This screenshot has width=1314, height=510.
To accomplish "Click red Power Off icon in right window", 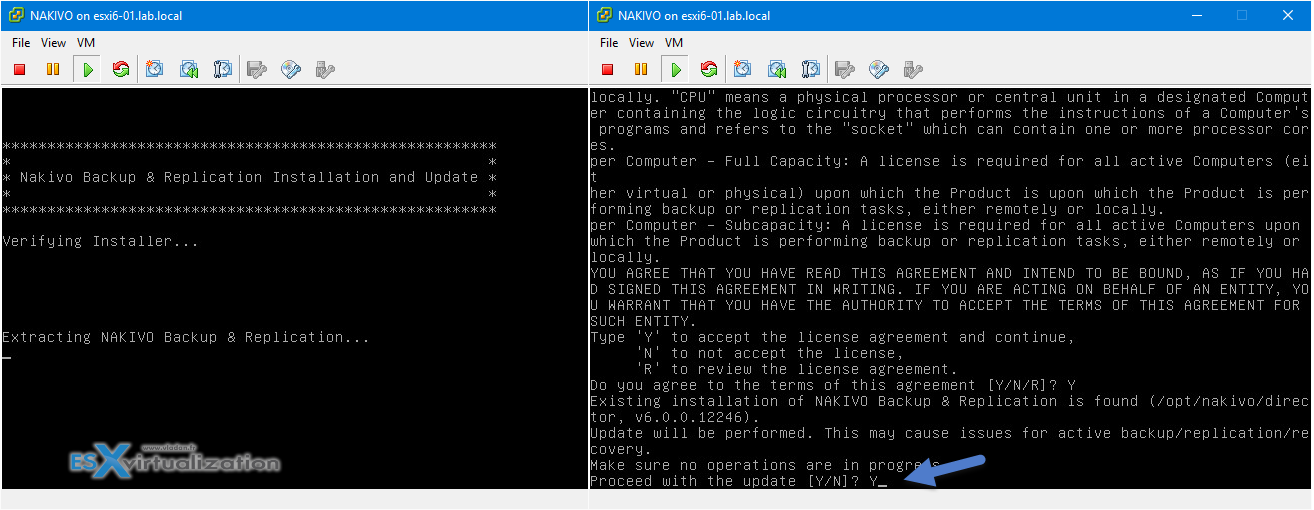I will [608, 69].
